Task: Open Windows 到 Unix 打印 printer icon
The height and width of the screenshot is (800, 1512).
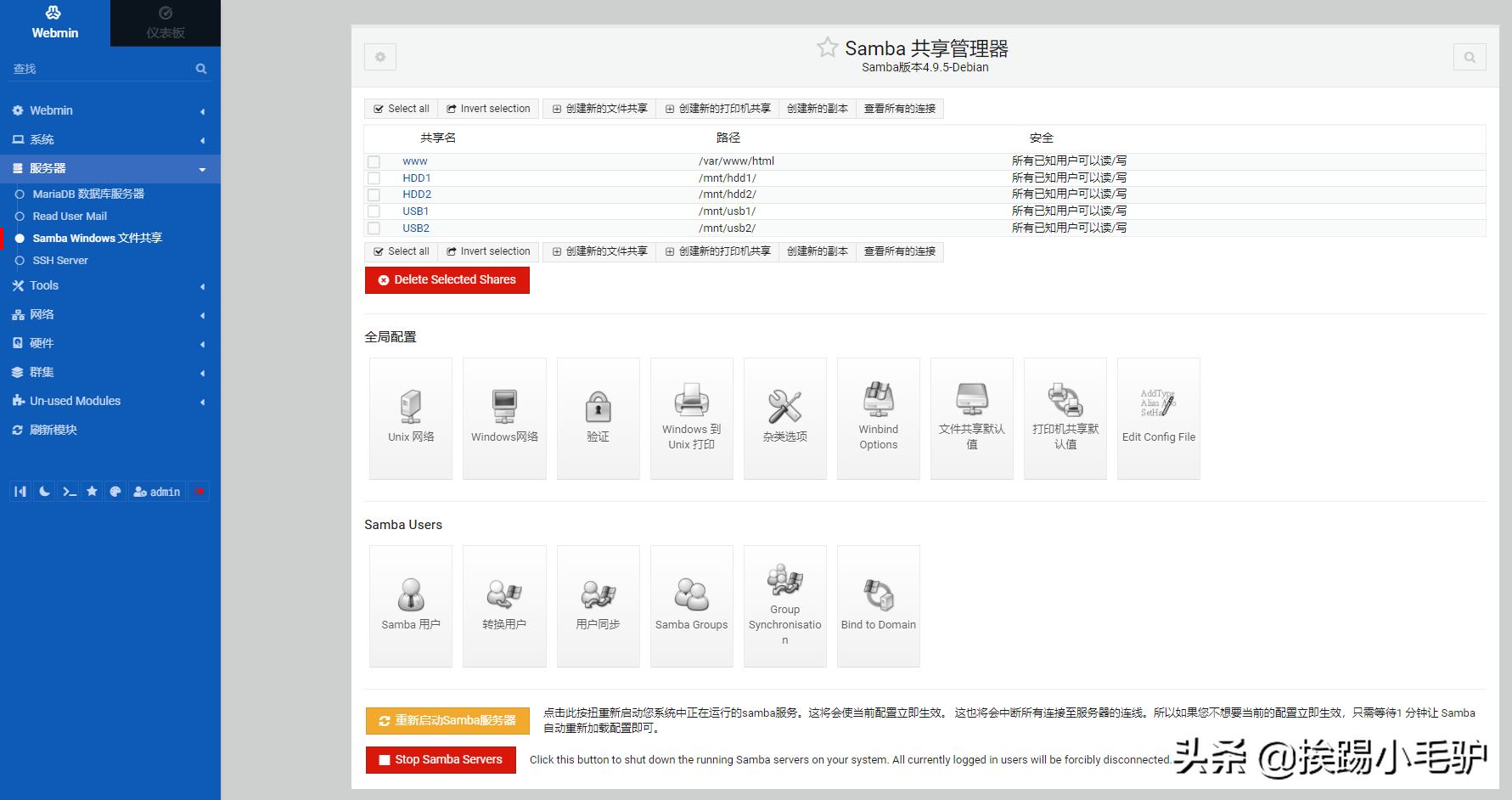Action: coord(691,418)
